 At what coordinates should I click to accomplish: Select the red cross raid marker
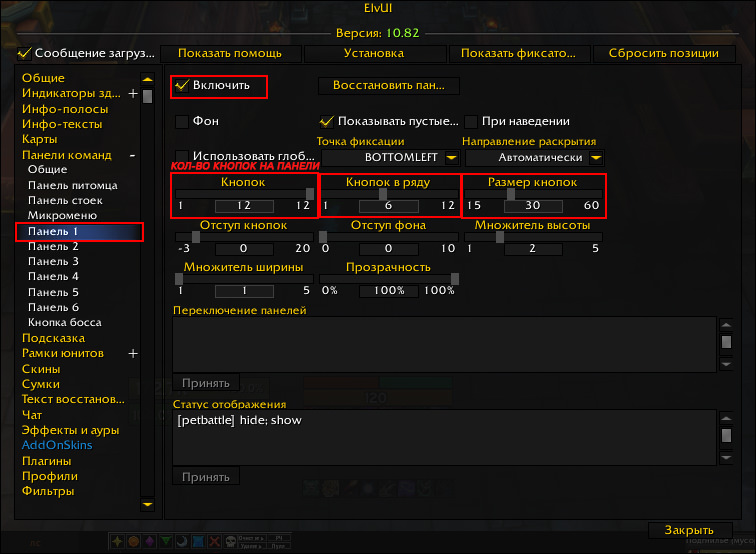215,542
